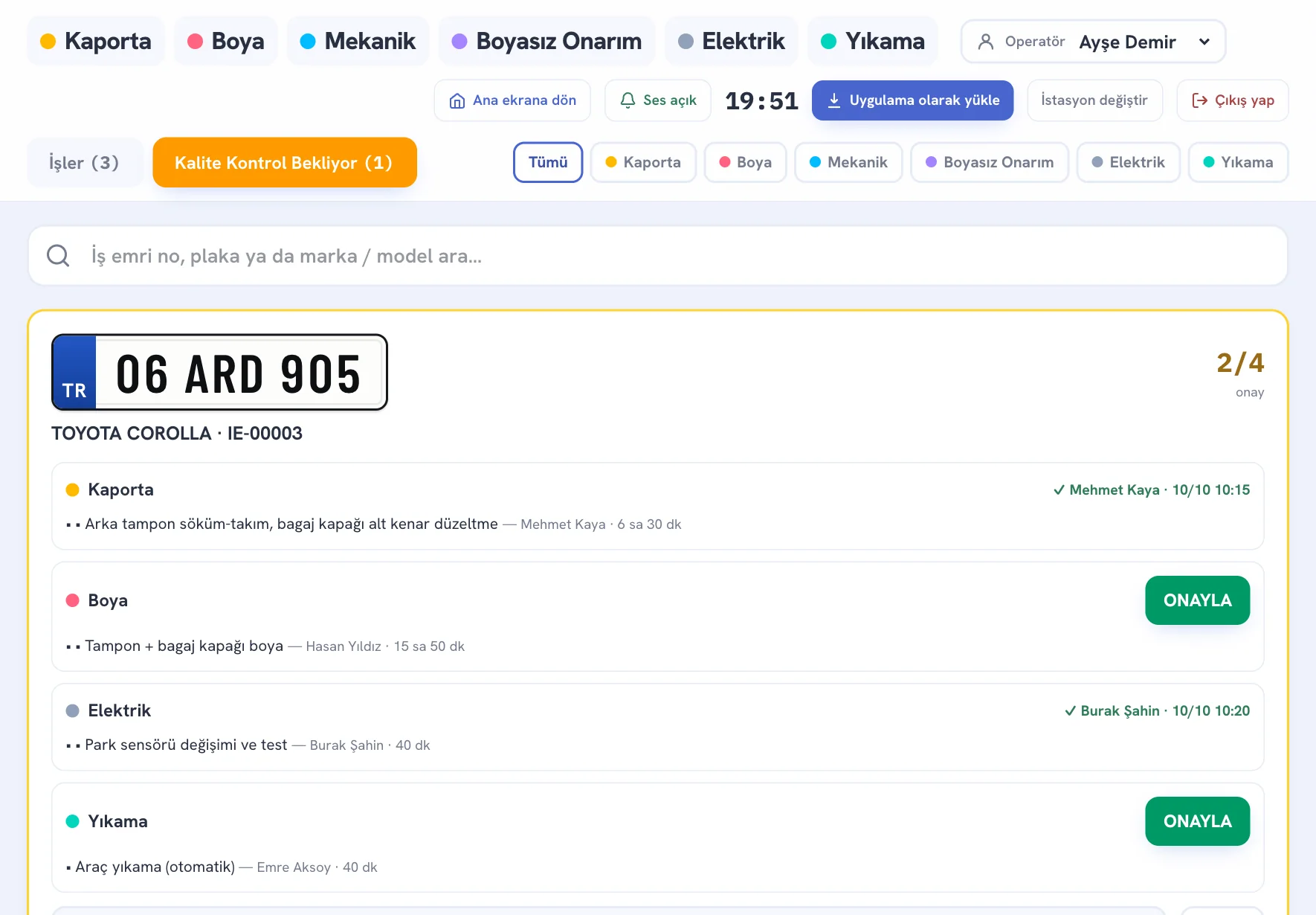Click İstasyon değiştir button
The image size is (1316, 915).
click(1094, 100)
